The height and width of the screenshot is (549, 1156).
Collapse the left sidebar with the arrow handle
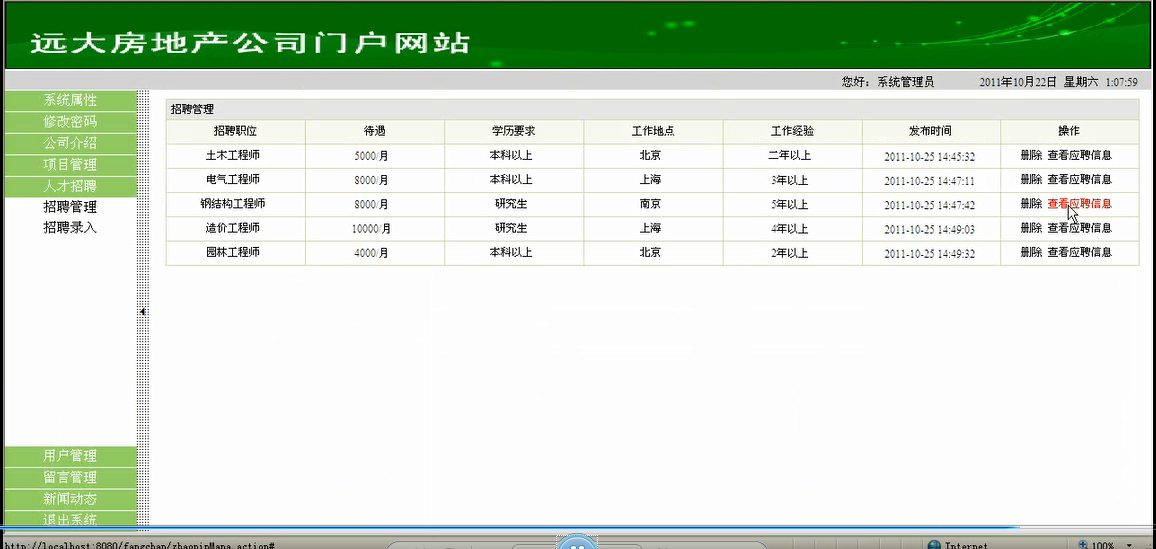click(x=142, y=312)
